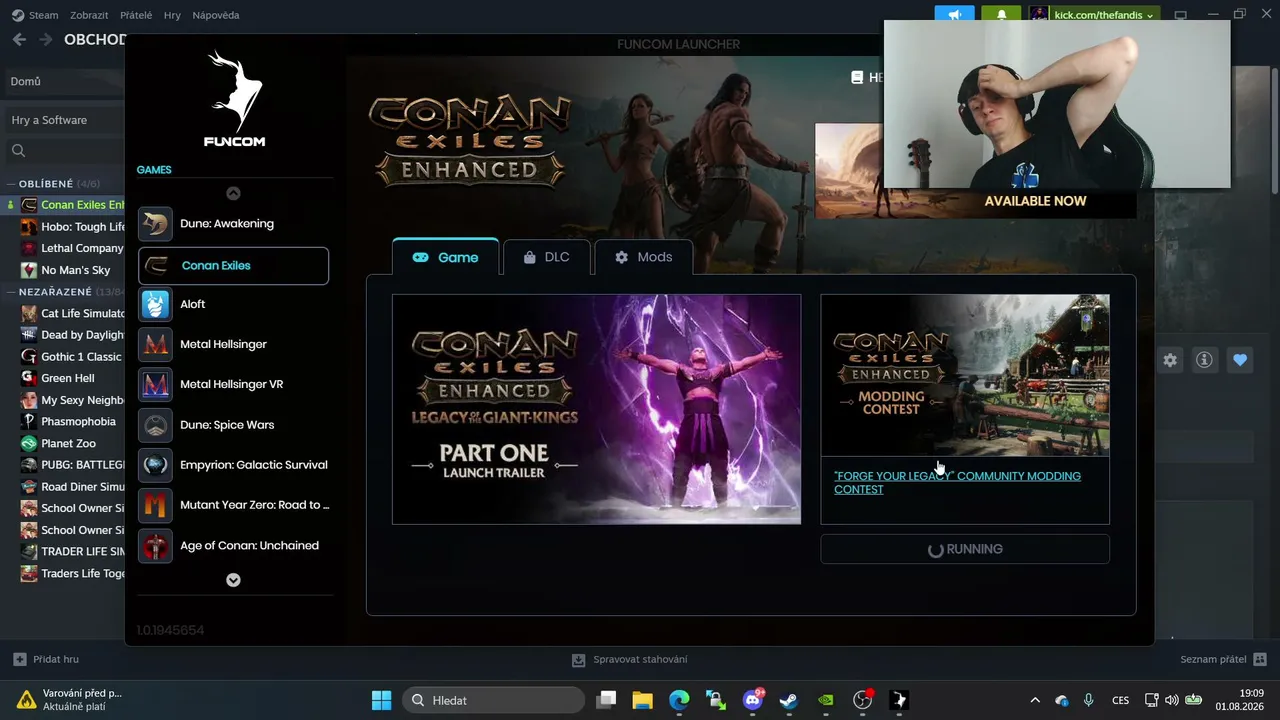Open the CES keyboard language indicator
Image resolution: width=1280 pixels, height=720 pixels.
tap(1121, 700)
